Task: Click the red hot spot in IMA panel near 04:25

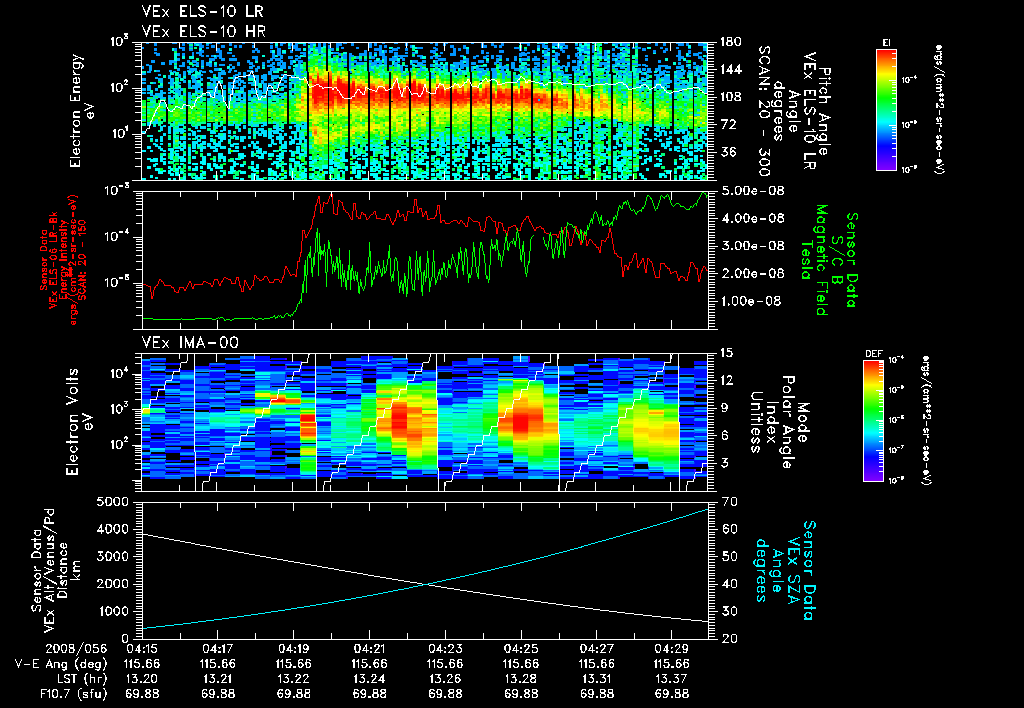Action: point(521,421)
